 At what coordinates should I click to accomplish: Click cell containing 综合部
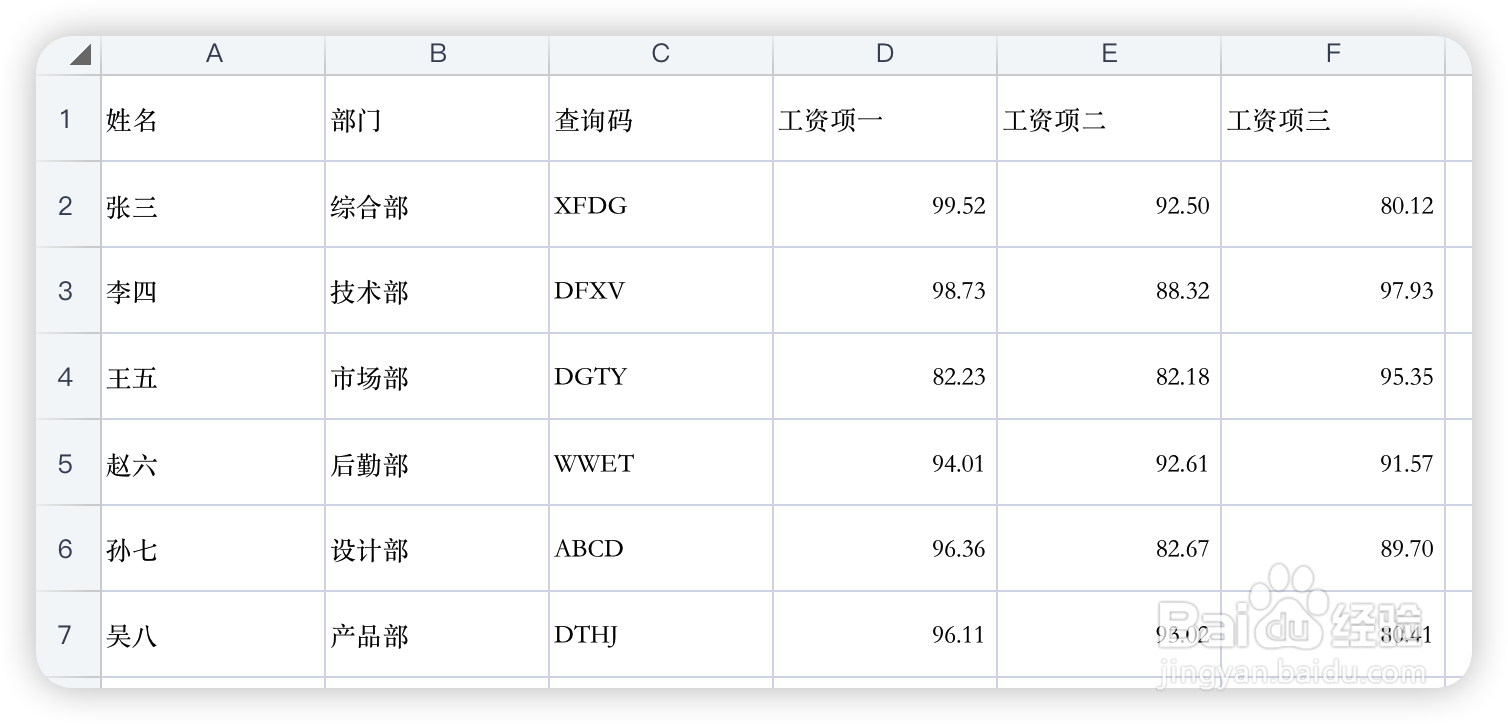point(437,206)
